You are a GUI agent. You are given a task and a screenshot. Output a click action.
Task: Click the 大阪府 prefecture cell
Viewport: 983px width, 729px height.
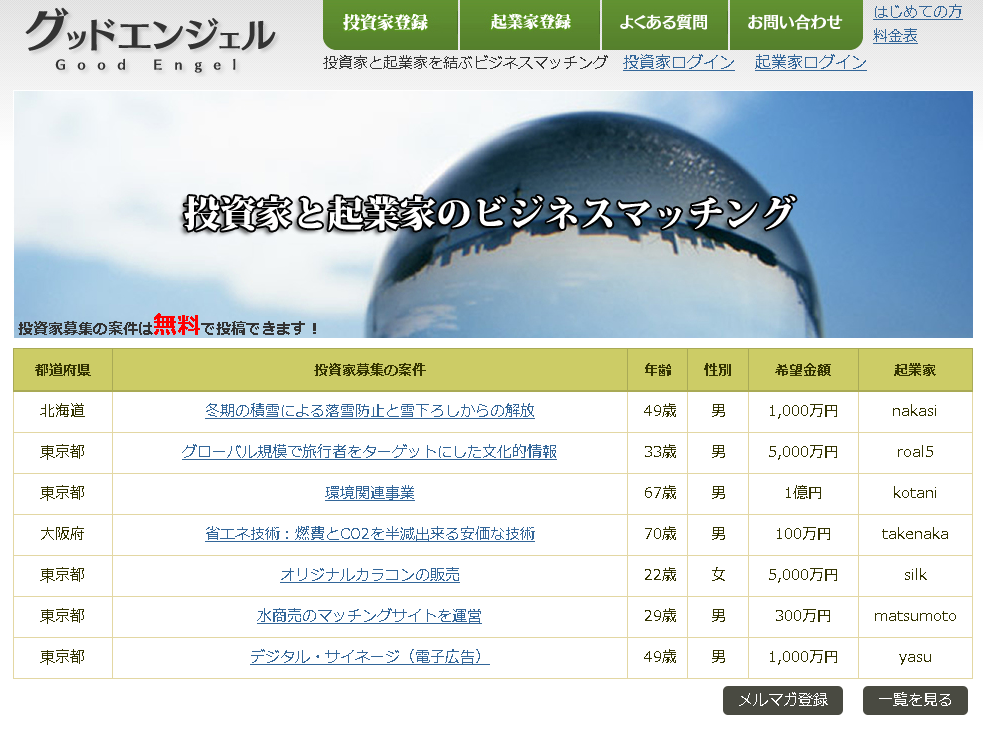tap(63, 533)
